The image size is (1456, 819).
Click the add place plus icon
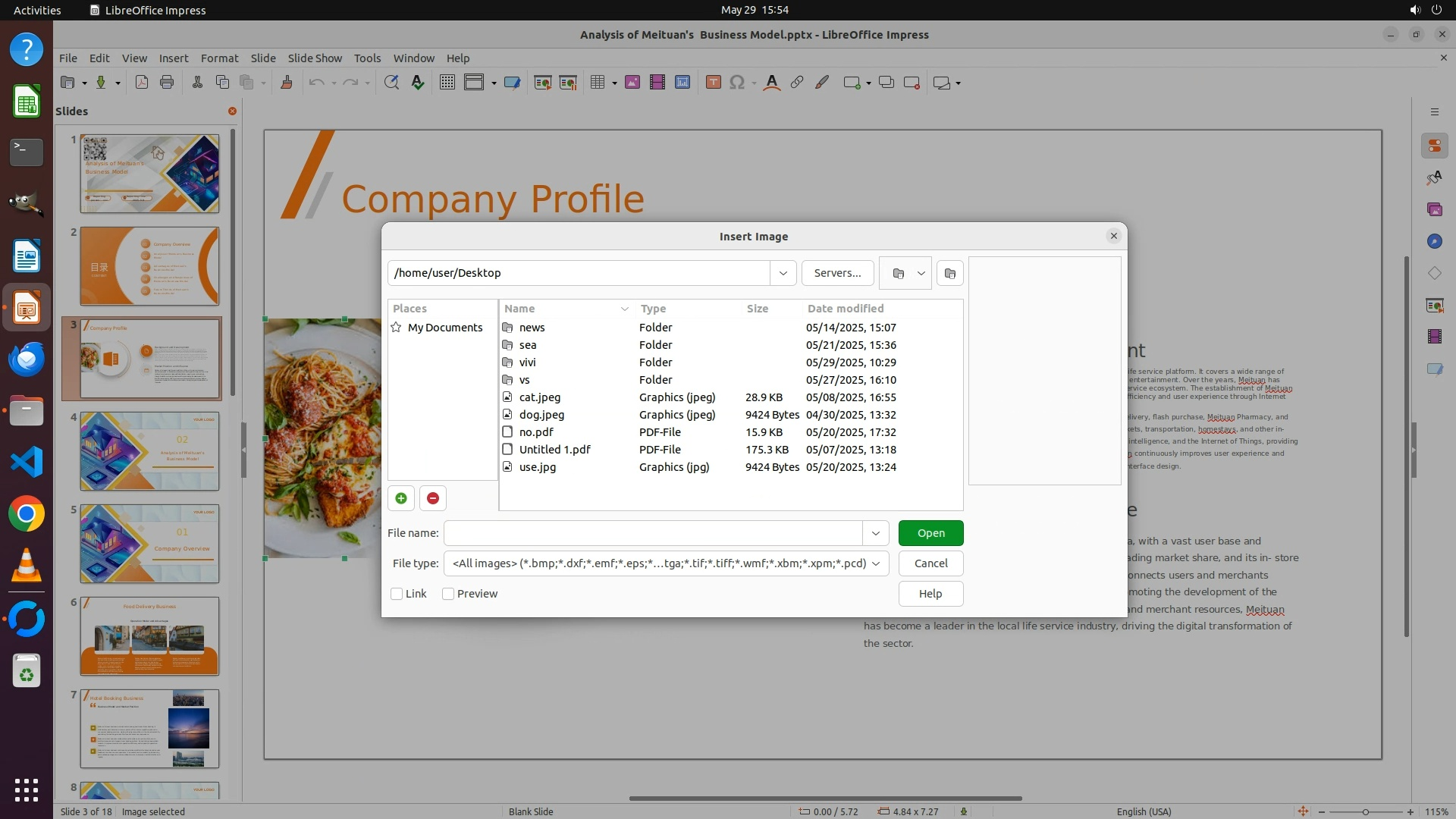point(400,498)
